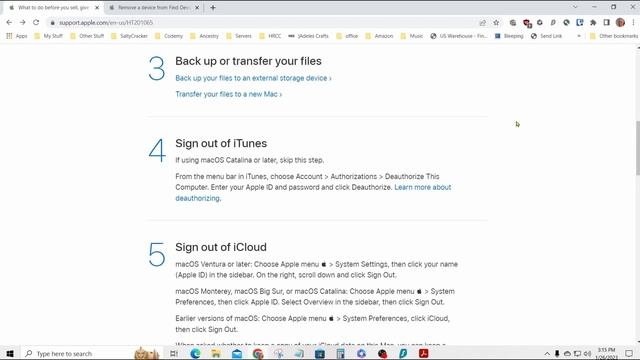Screen dimensions: 640x360
Task: Click the 'Sign out of iTunes' heading
Action: click(x=221, y=143)
